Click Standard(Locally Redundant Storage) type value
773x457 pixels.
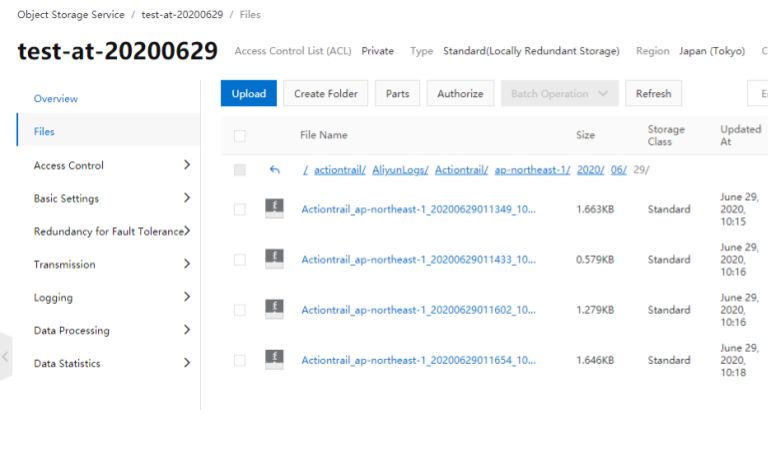click(531, 51)
